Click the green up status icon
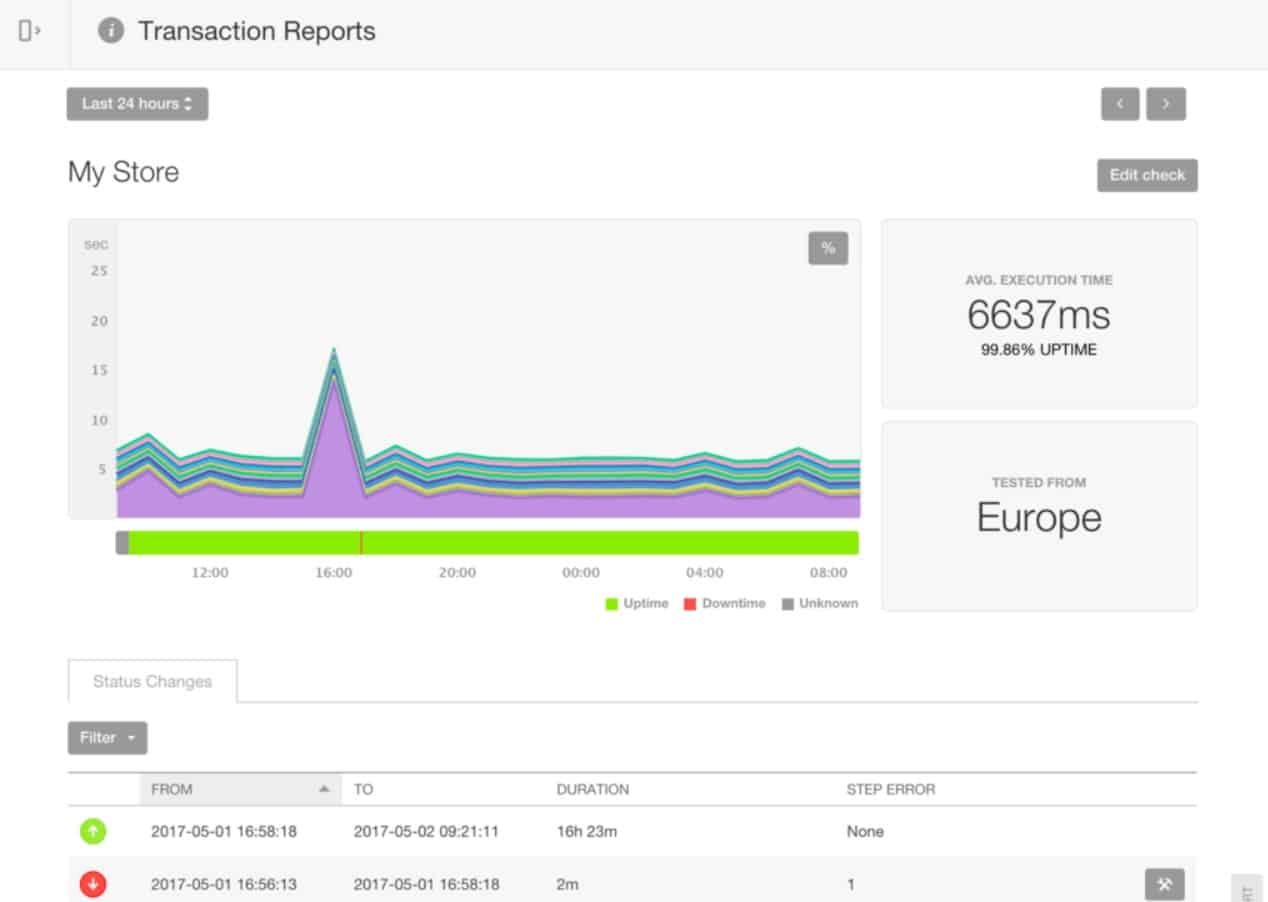Viewport: 1268px width, 902px height. point(93,831)
